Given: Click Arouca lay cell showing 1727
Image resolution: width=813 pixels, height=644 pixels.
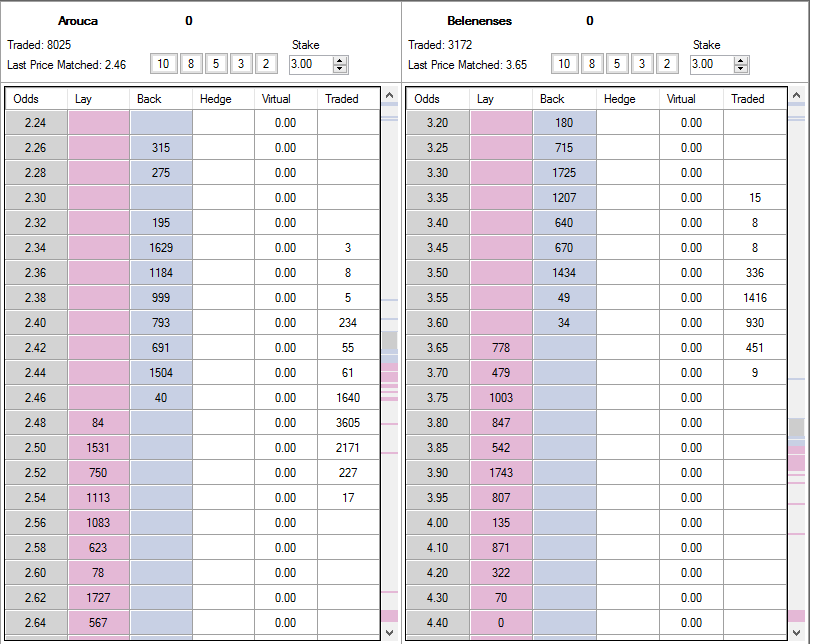Looking at the screenshot, I should [98, 598].
